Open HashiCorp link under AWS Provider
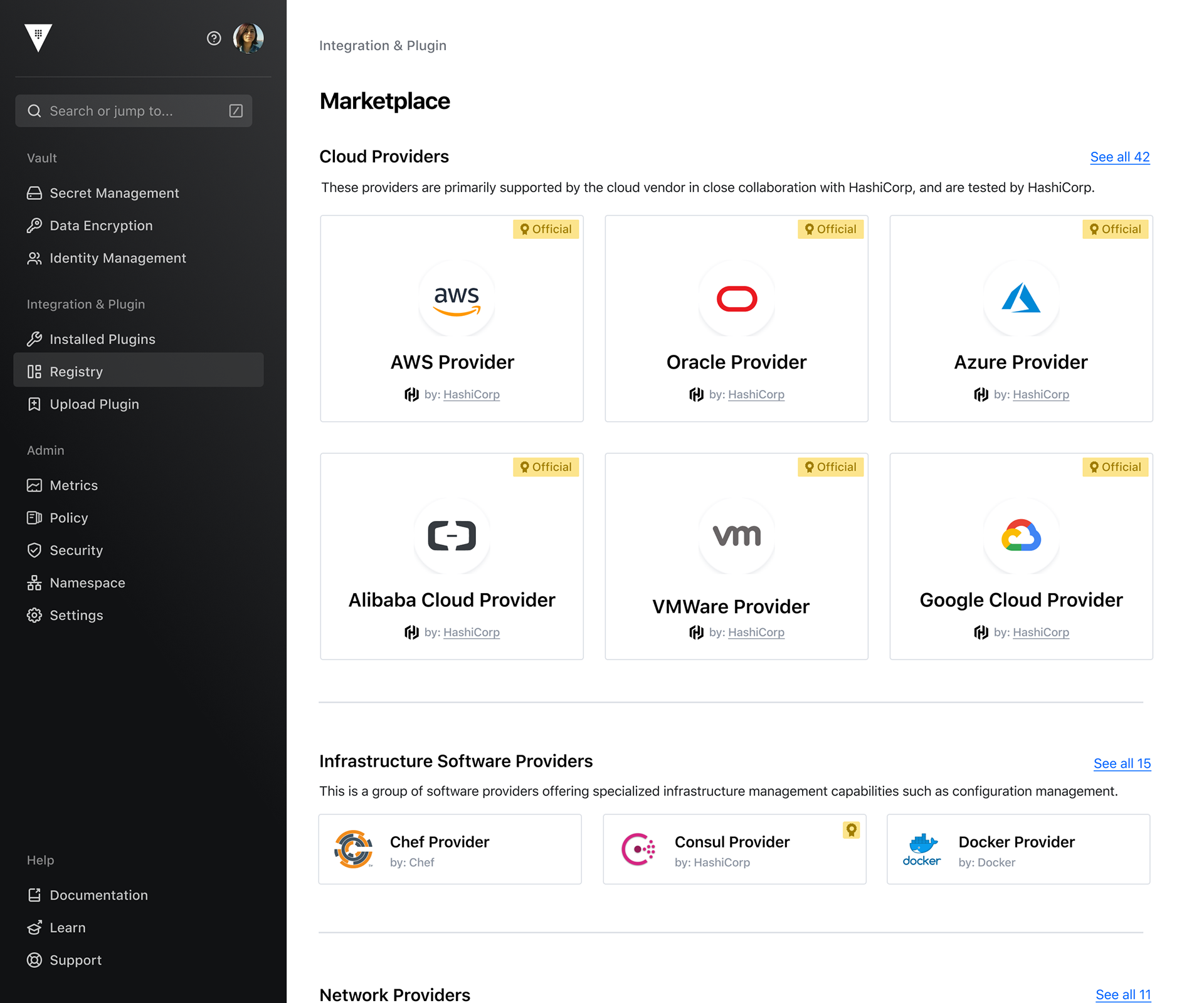 click(472, 394)
